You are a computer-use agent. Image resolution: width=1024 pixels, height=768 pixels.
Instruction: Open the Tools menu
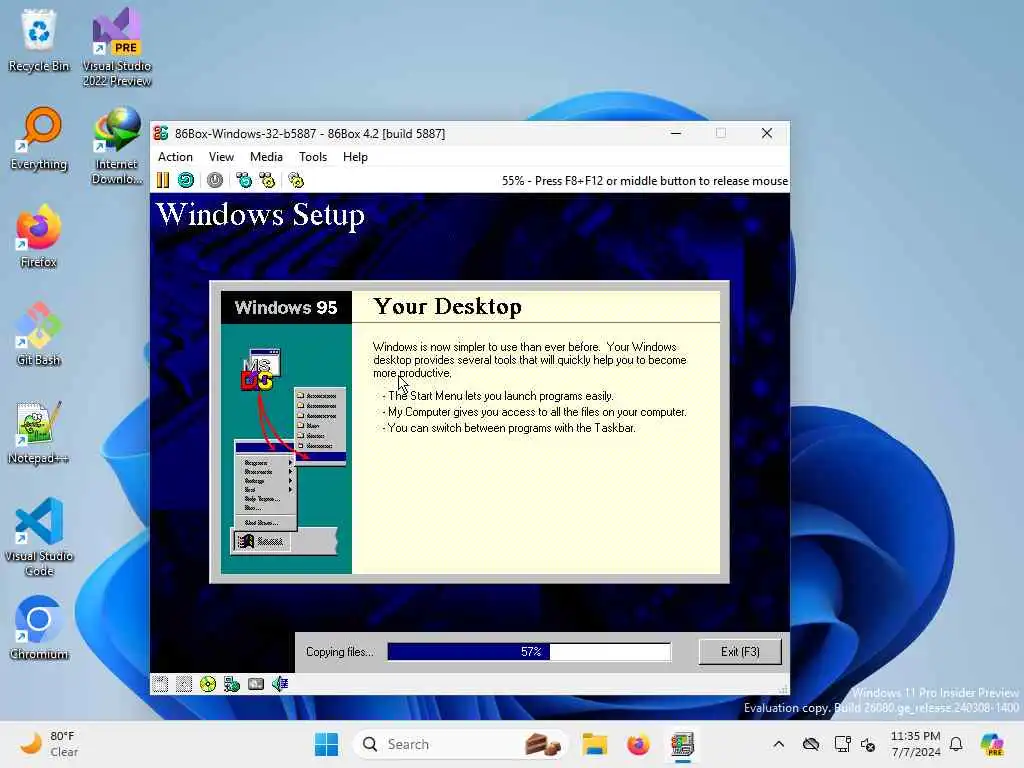(313, 157)
